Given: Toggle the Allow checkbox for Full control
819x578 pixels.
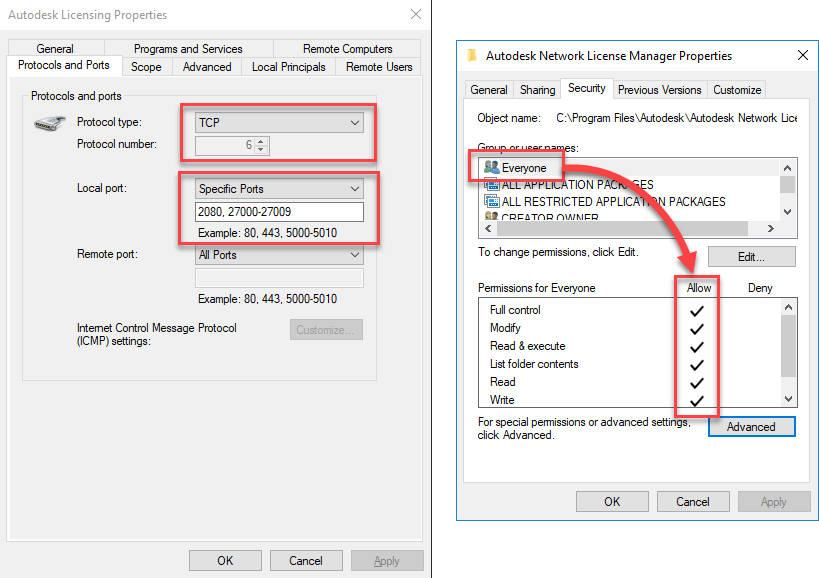Looking at the screenshot, I should click(697, 310).
